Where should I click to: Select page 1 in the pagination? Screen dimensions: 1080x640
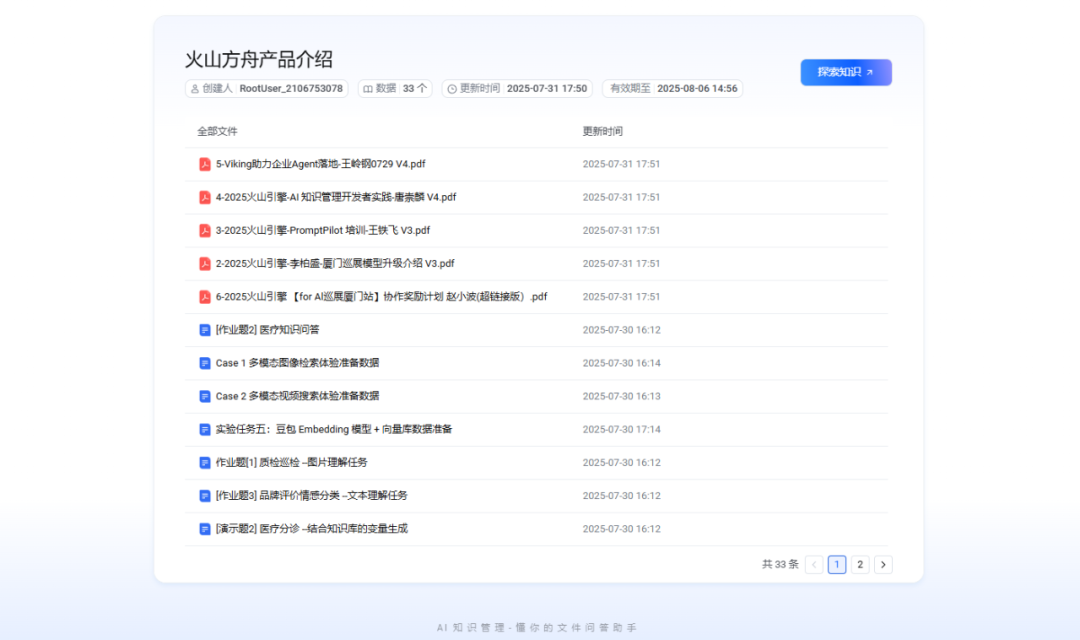[x=837, y=564]
